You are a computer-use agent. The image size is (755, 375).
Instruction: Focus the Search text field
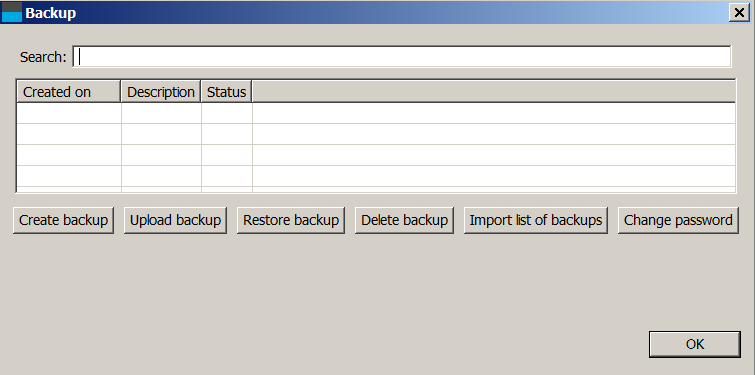pyautogui.click(x=402, y=57)
